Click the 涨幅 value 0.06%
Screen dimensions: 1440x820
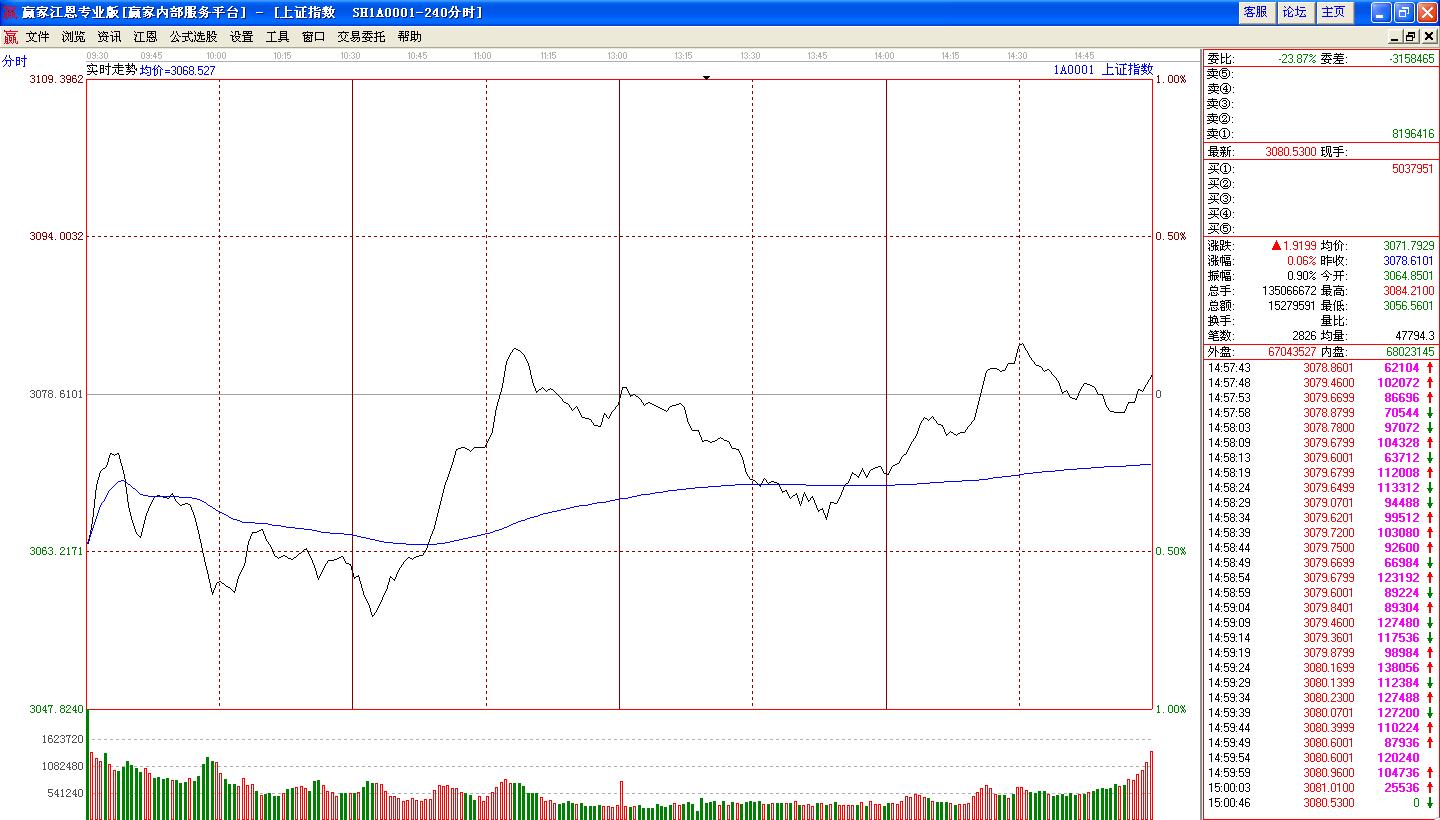(1302, 260)
